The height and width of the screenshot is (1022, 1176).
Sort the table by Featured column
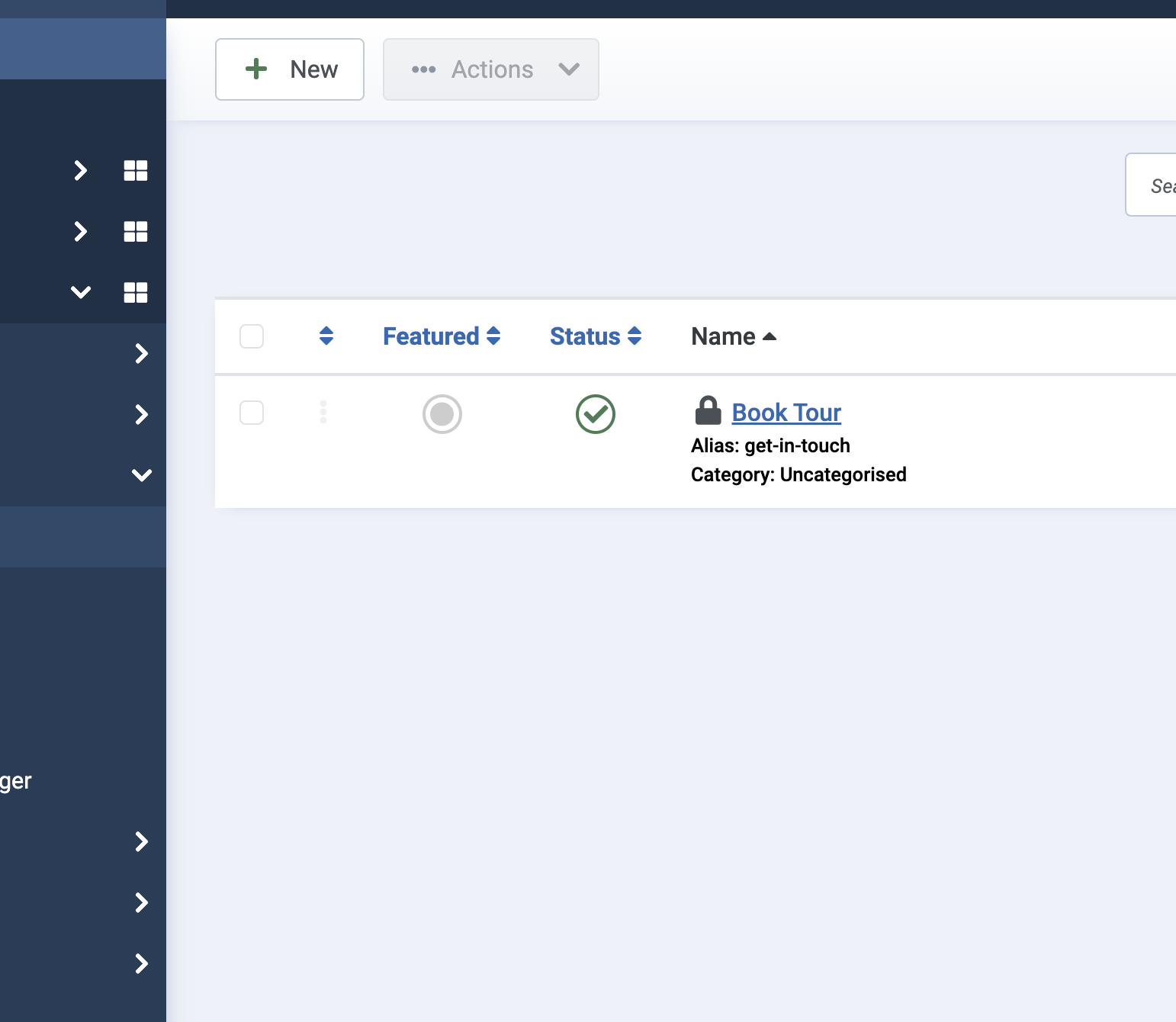click(441, 336)
